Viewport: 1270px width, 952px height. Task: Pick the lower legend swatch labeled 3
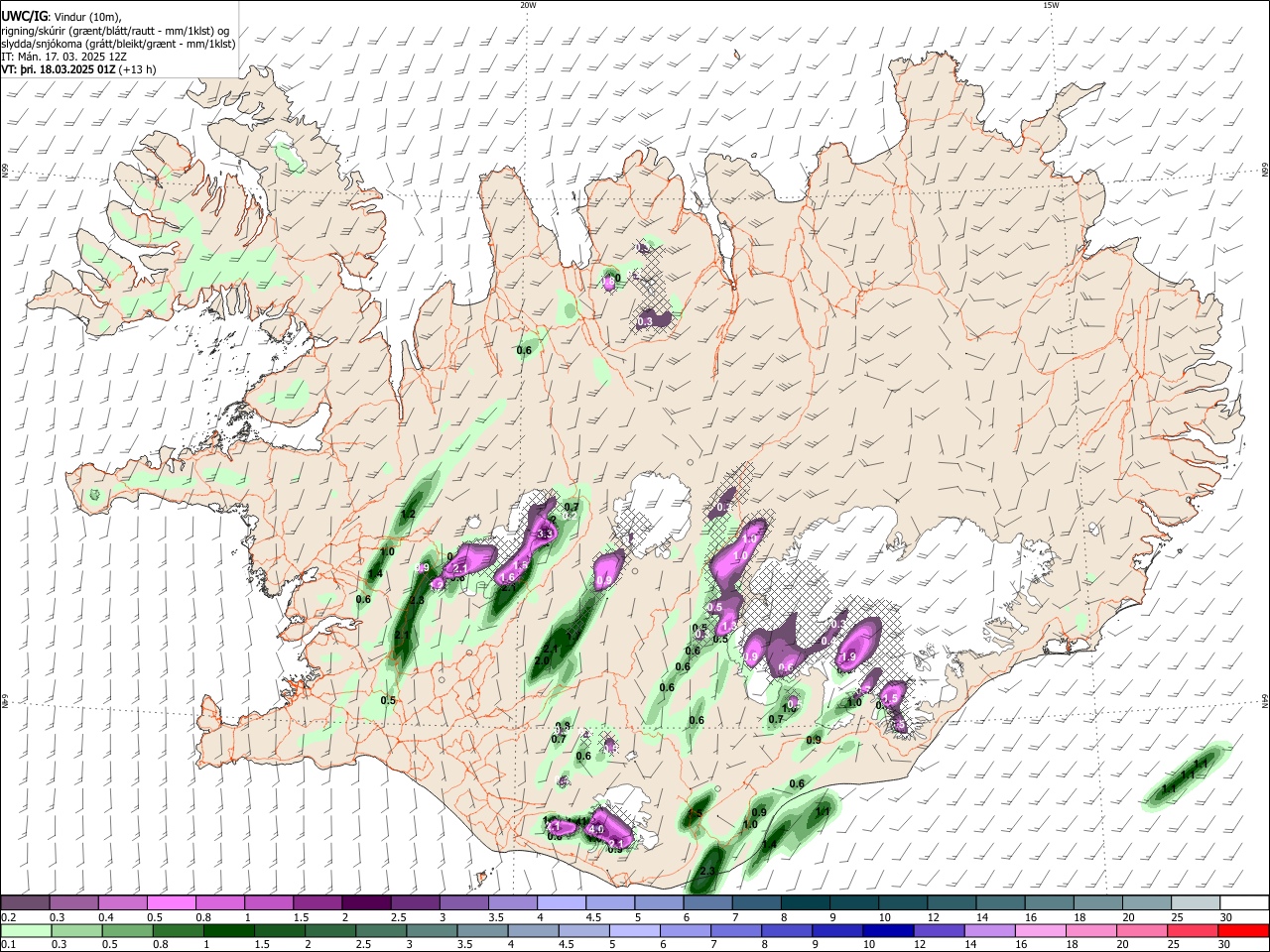(x=432, y=930)
